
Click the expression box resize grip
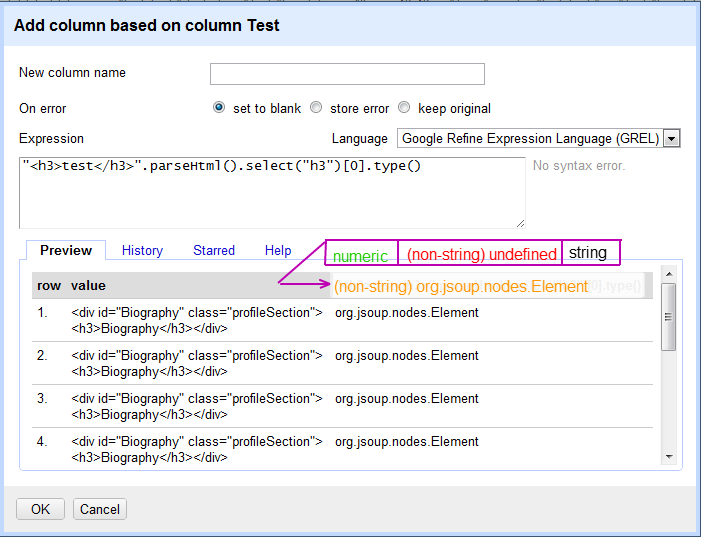[520, 224]
